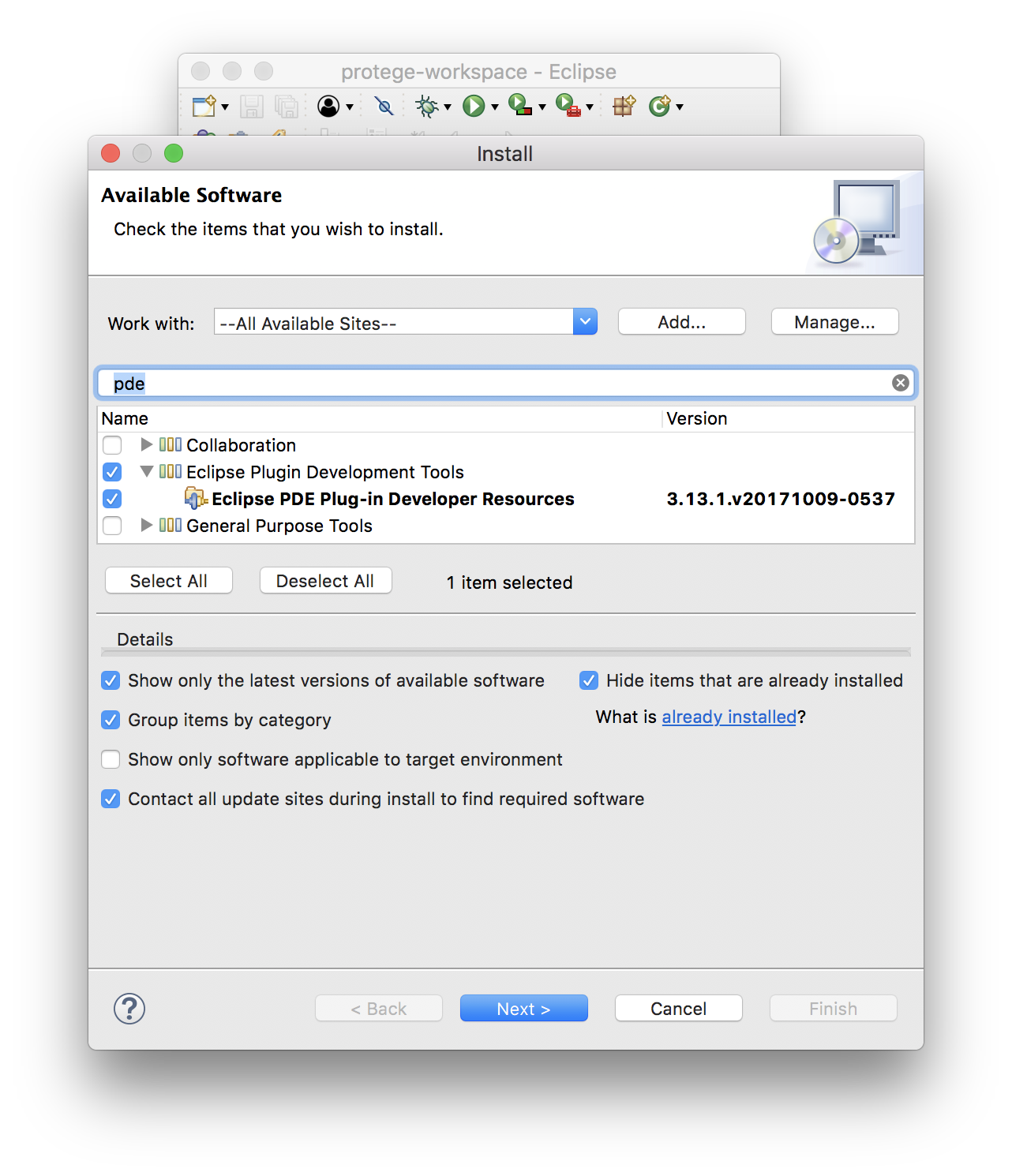Click the user profile icon in toolbar
Screen dimensions: 1012x1176
click(329, 106)
